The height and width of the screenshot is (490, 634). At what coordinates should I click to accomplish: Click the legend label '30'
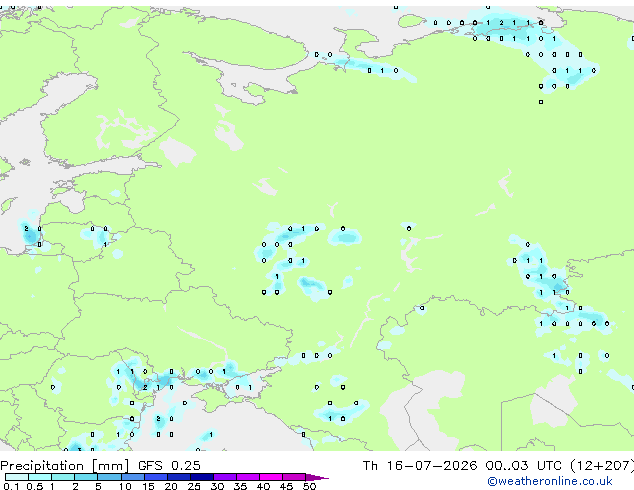point(217,486)
